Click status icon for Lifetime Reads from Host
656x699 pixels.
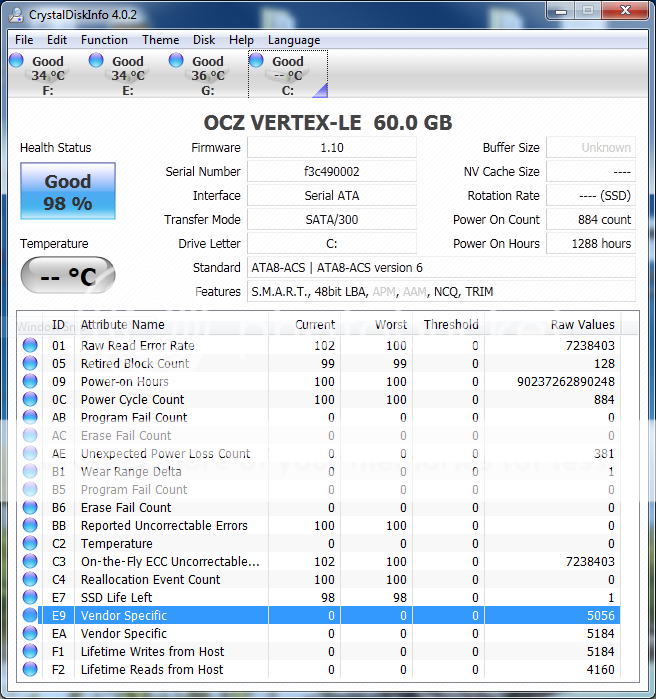[30, 670]
